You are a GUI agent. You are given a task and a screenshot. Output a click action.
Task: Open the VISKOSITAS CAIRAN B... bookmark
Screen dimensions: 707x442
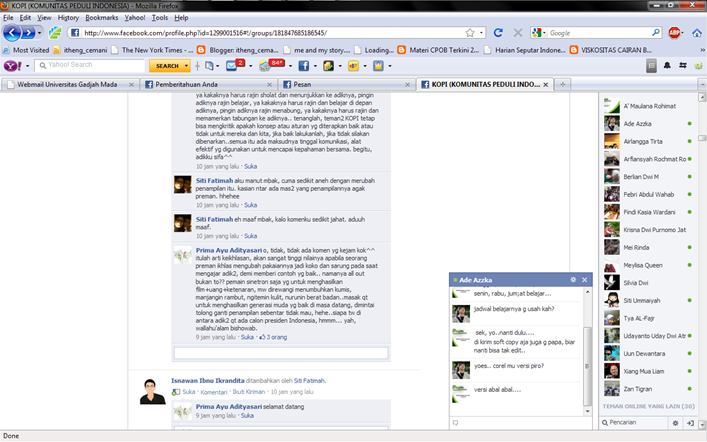coord(611,50)
